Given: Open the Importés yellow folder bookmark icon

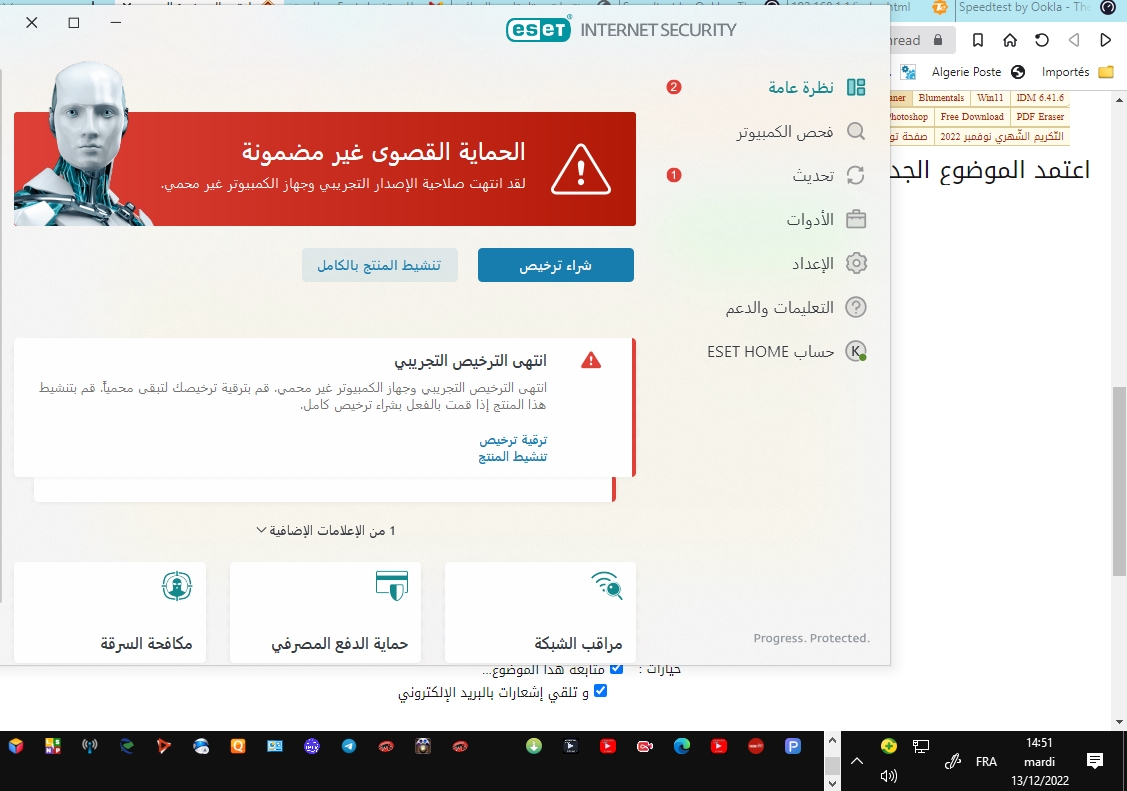Looking at the screenshot, I should (1106, 72).
